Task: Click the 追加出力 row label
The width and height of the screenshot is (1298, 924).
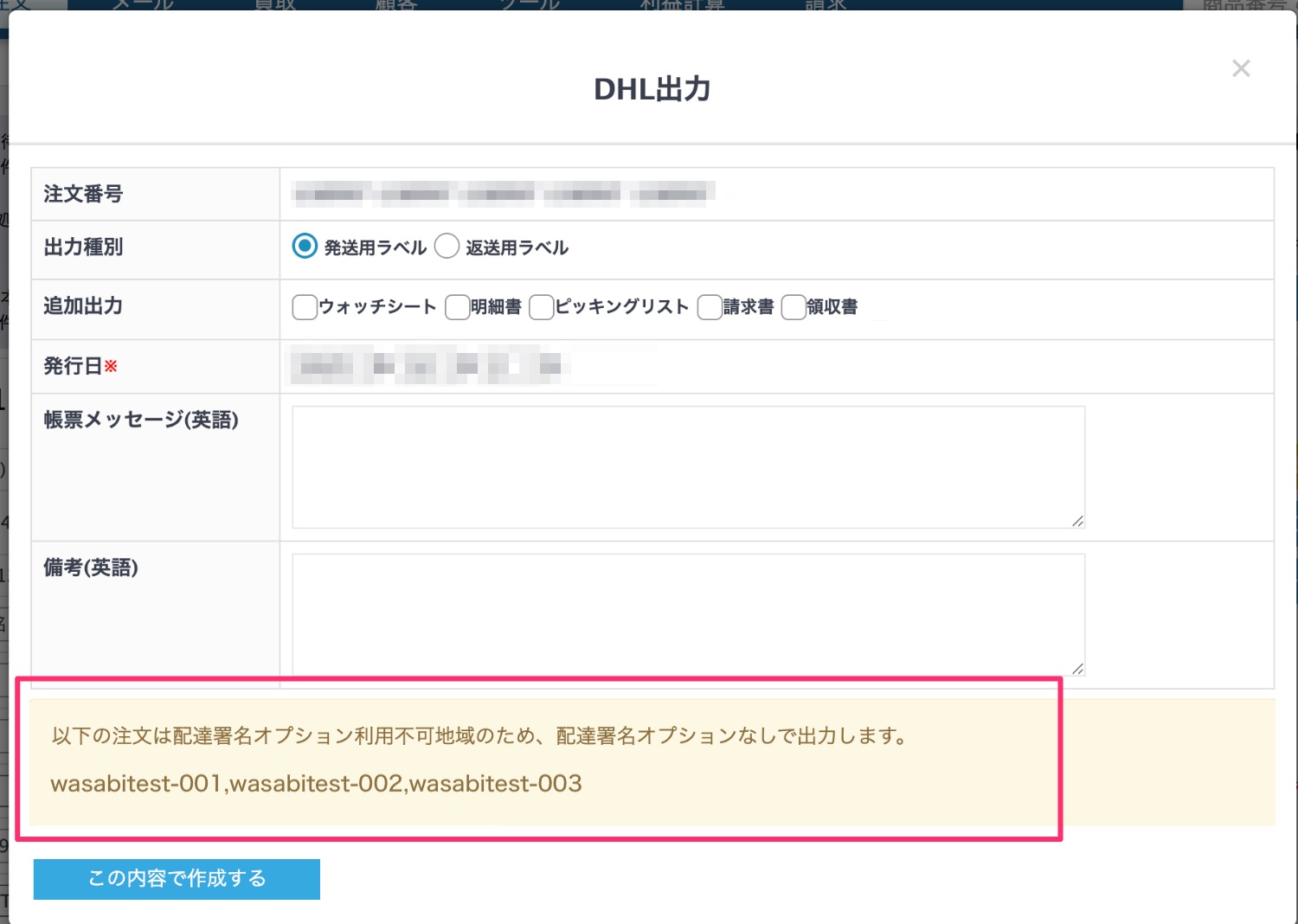Action: [83, 306]
